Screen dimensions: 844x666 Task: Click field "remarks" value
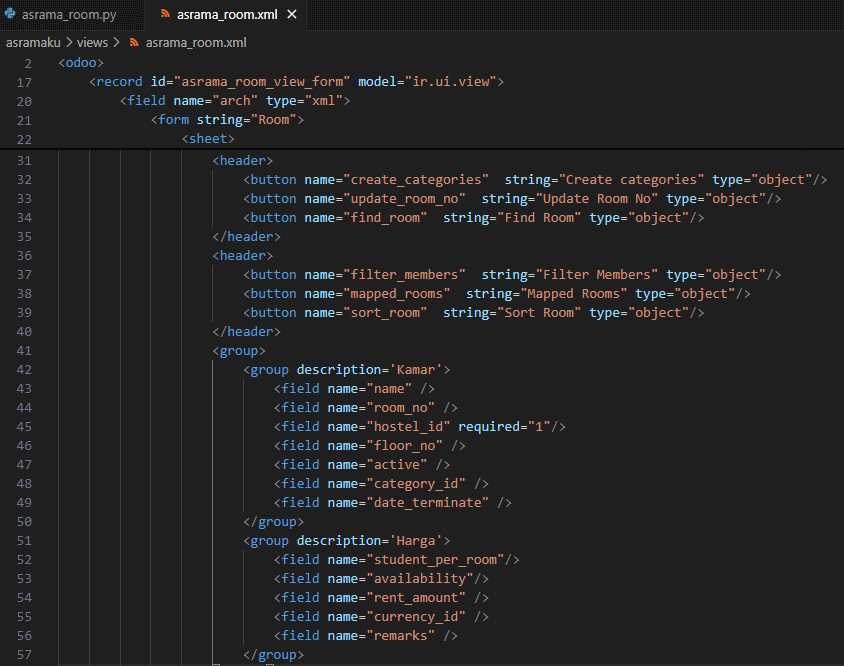tap(400, 636)
